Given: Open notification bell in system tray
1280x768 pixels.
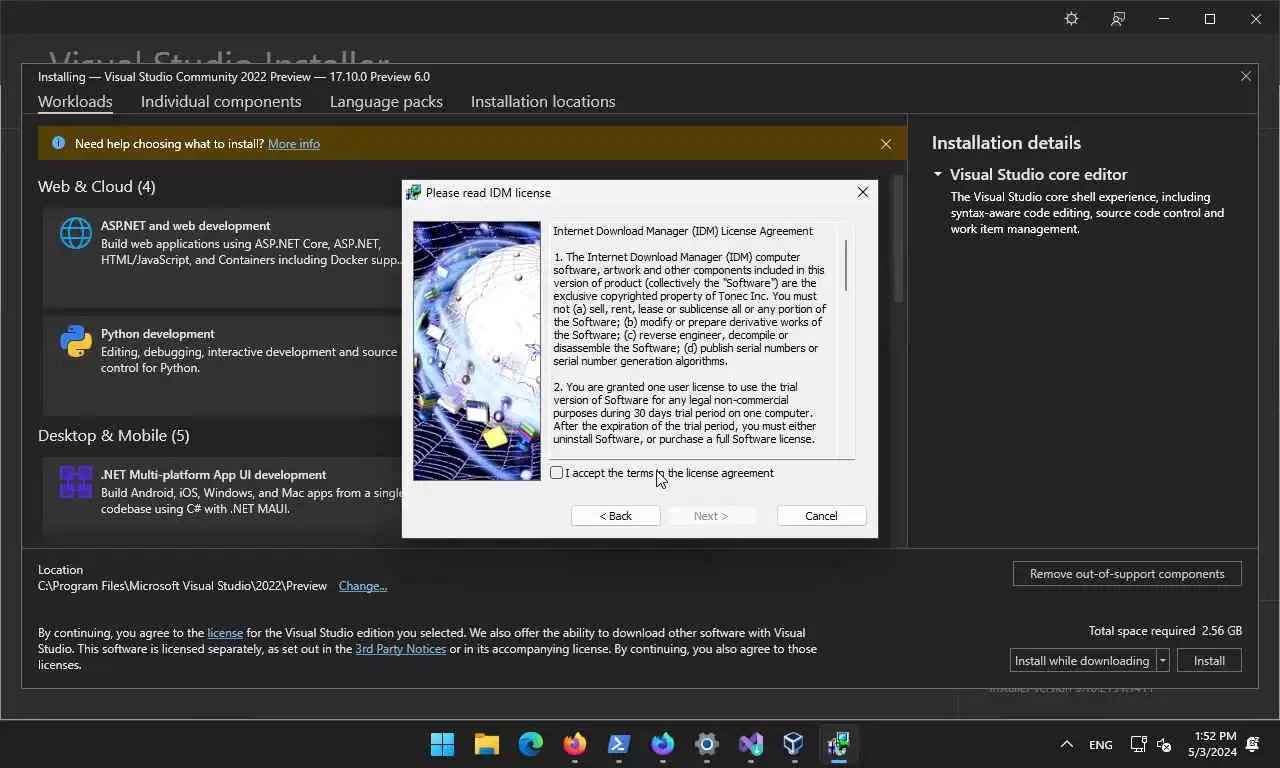Looking at the screenshot, I should (1253, 744).
